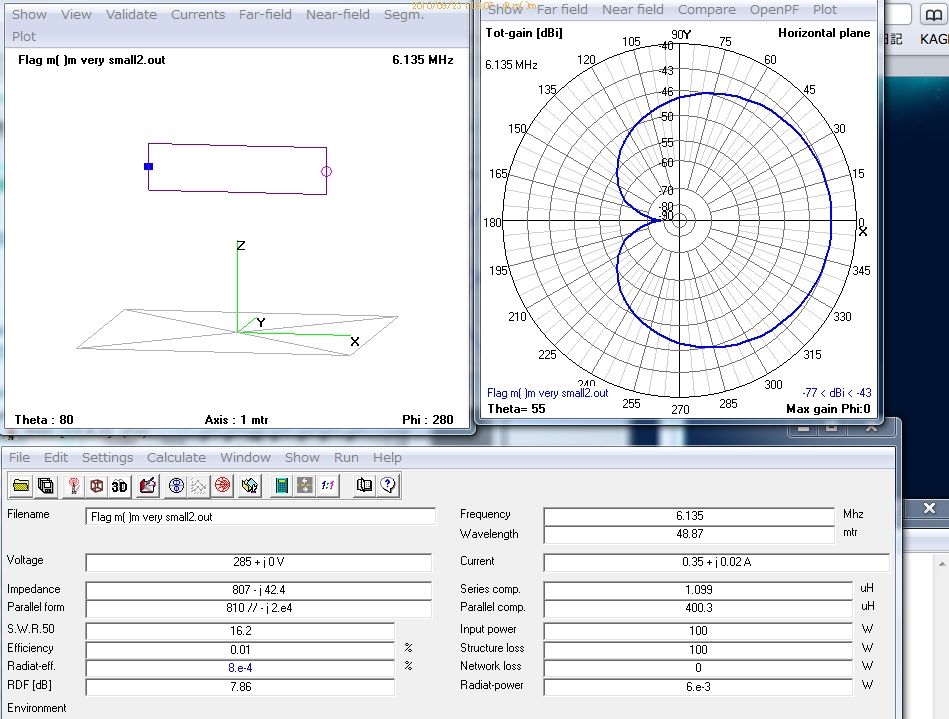Click the Input power field showing 100
This screenshot has height=719, width=949.
tap(698, 631)
